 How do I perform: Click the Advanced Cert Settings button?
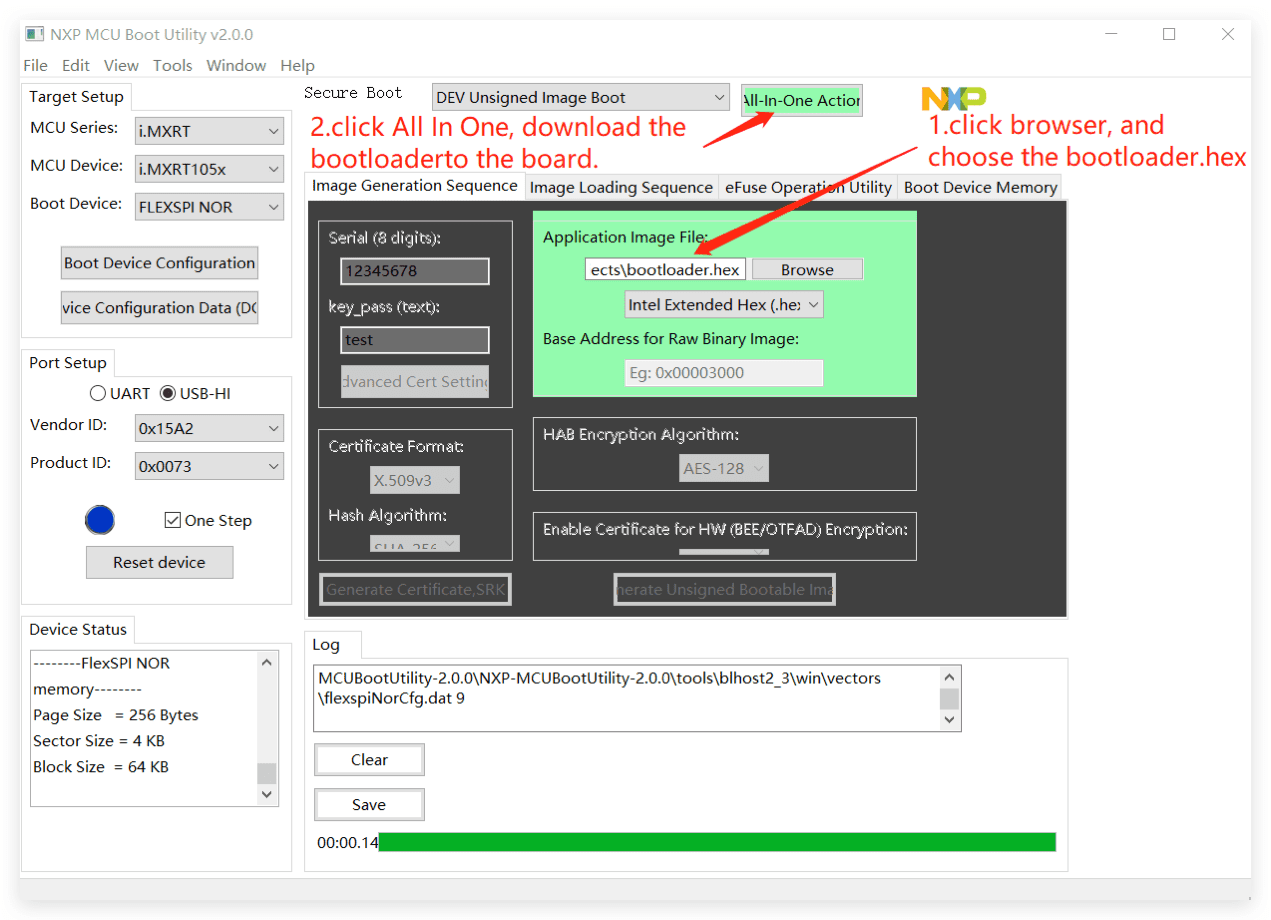tap(415, 382)
